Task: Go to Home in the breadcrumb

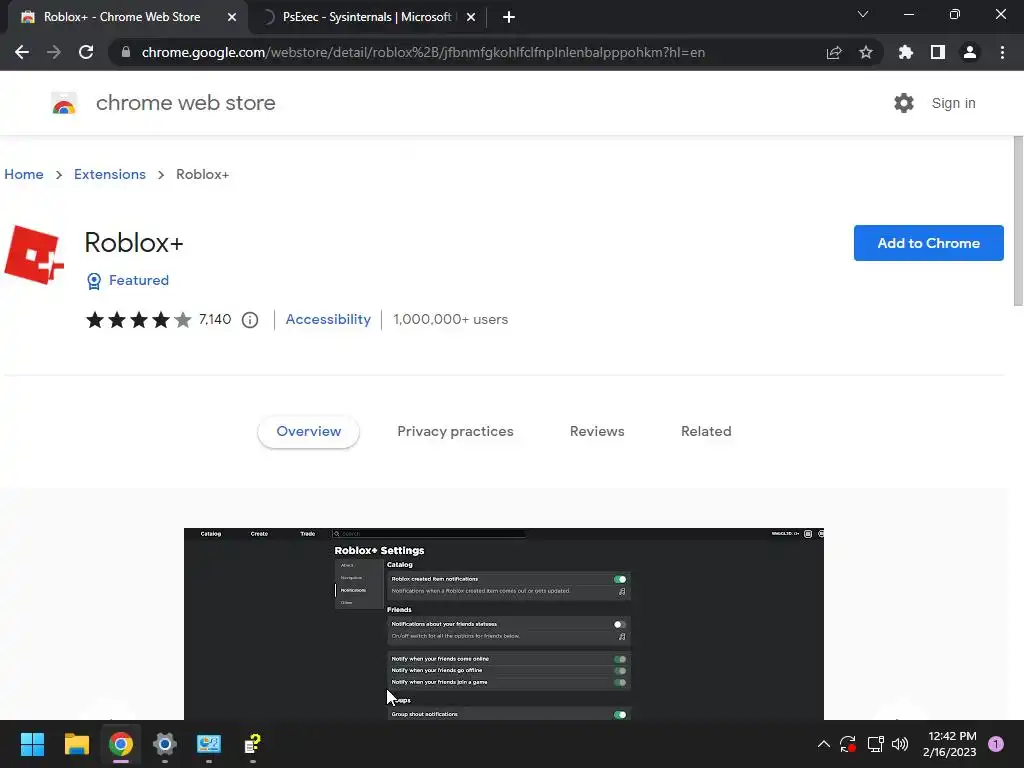Action: [24, 174]
